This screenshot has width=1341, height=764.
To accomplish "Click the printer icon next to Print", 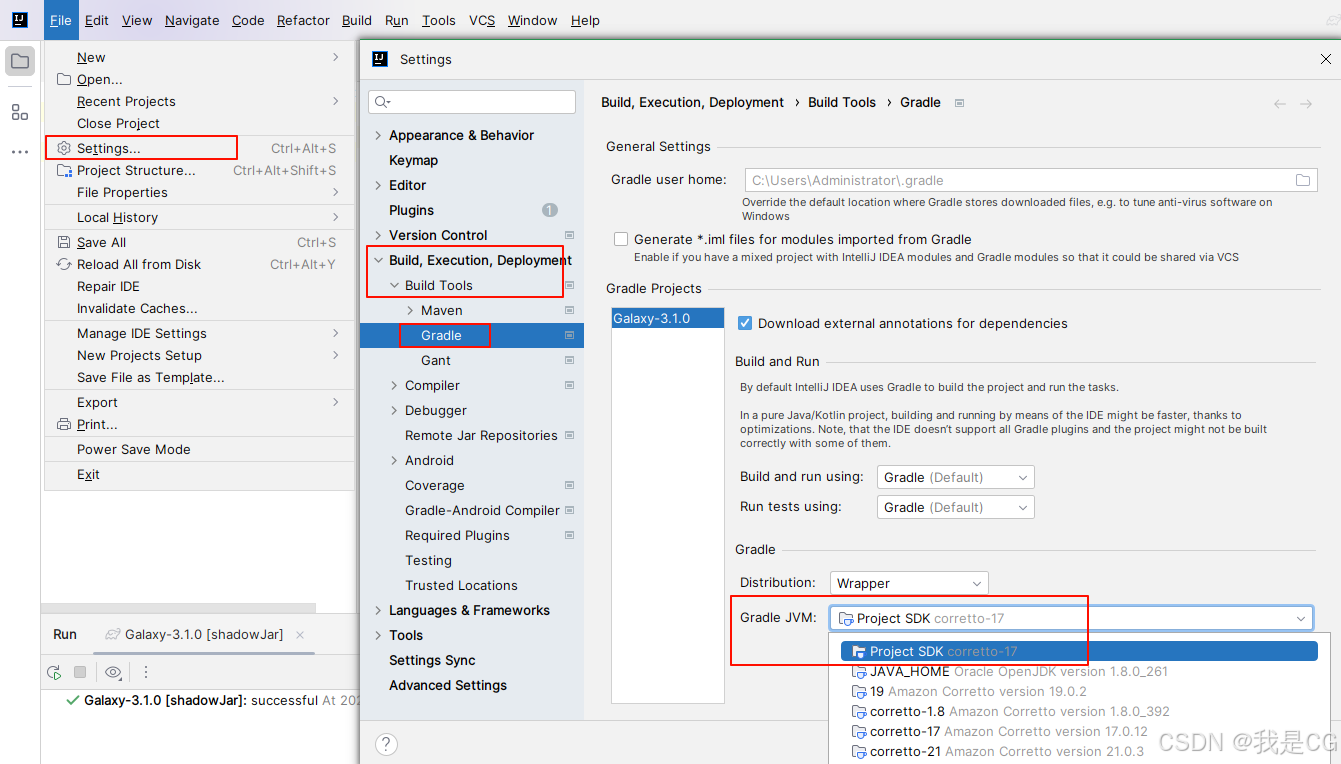I will (64, 424).
